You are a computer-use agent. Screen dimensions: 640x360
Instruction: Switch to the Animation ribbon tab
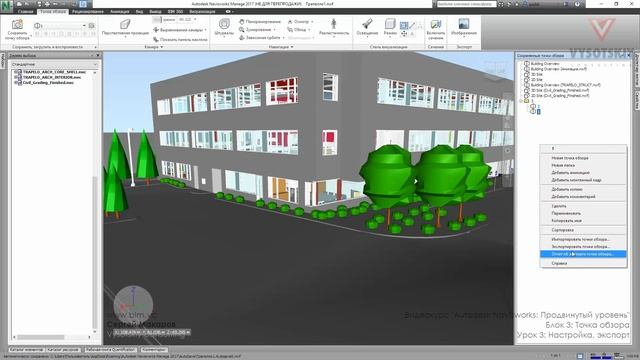click(x=120, y=11)
